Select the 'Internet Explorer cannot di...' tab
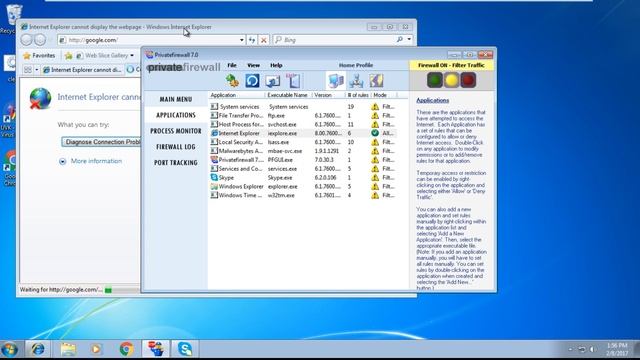This screenshot has height=360, width=640. pyautogui.click(x=82, y=70)
